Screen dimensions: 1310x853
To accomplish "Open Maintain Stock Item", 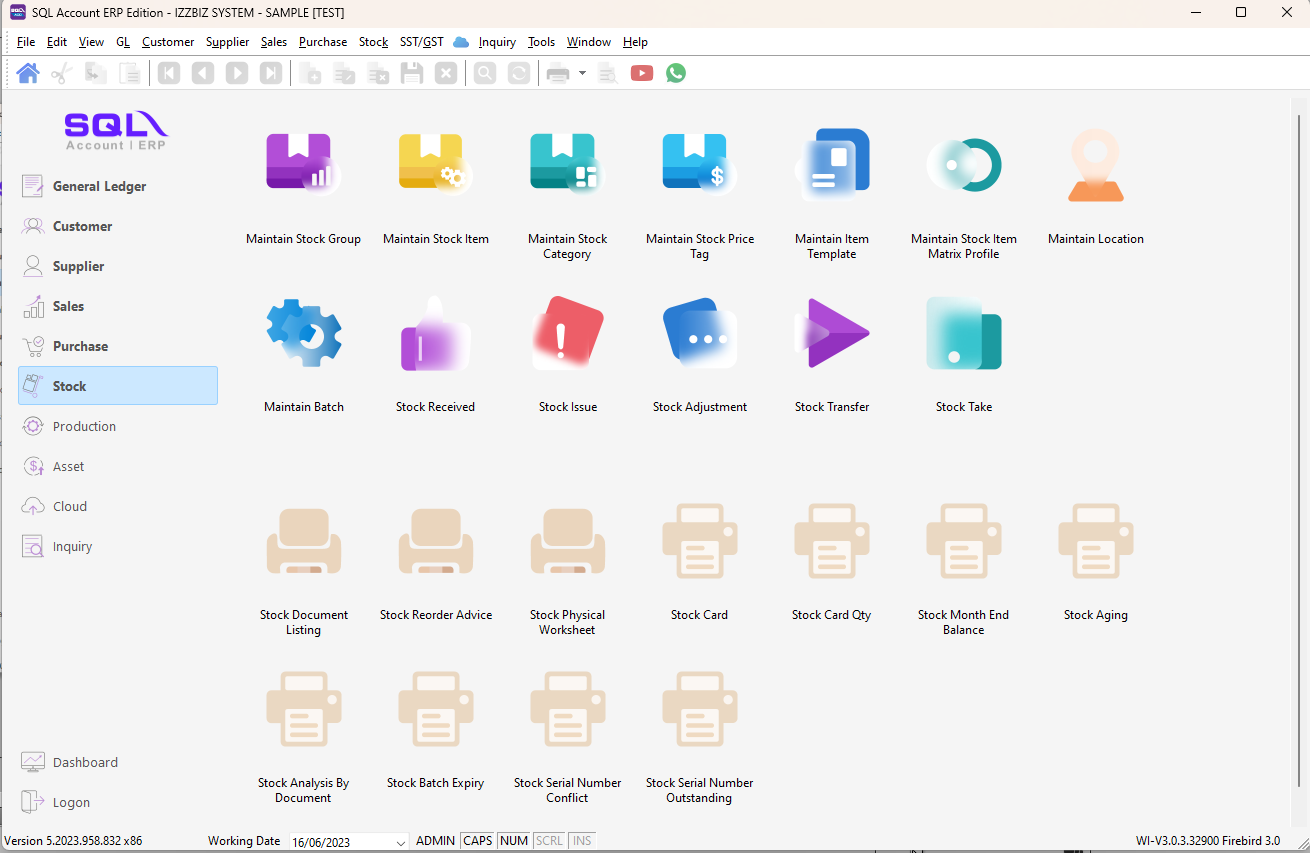I will 436,162.
